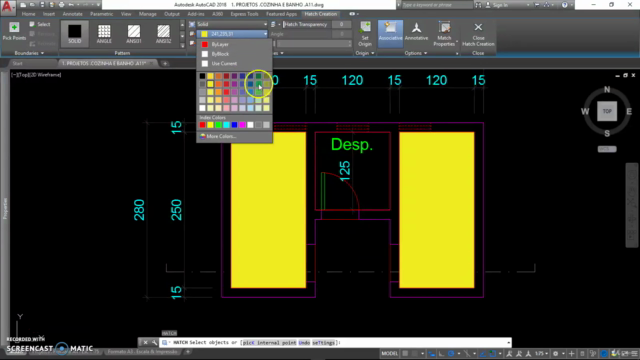Toggle dynamic input in status bar
This screenshot has width=640, height=360.
(432, 353)
